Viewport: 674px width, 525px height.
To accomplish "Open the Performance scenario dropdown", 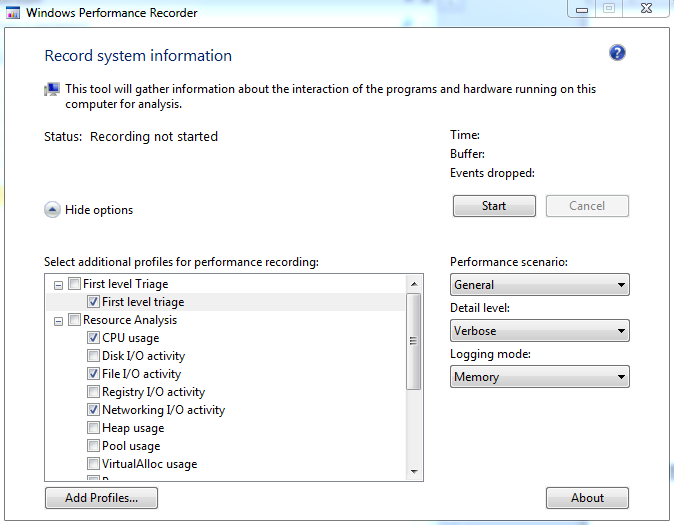I will (540, 285).
